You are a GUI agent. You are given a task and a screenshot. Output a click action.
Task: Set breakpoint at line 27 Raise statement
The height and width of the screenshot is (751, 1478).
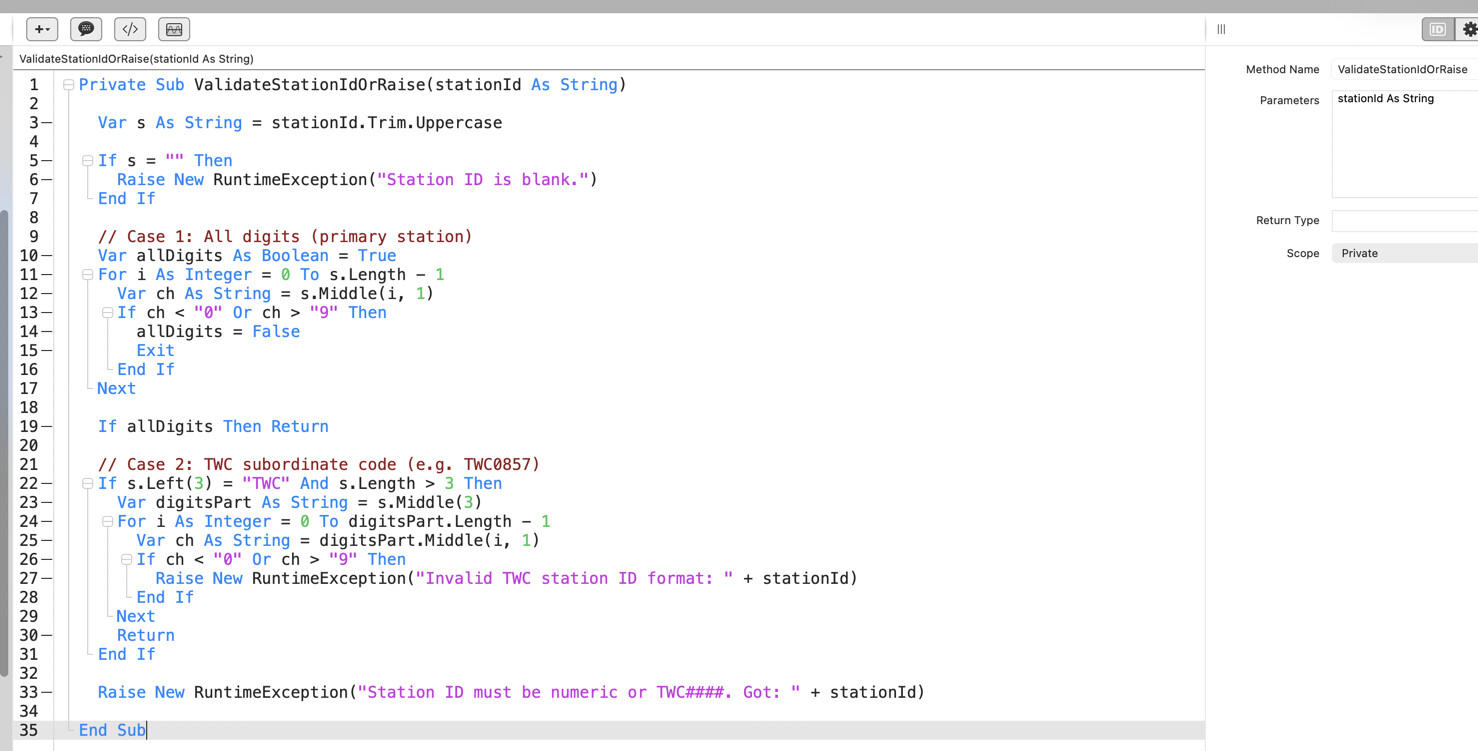(47, 579)
